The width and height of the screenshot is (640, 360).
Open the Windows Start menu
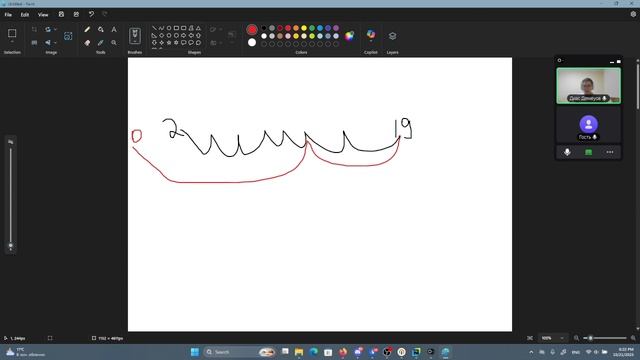[195, 352]
